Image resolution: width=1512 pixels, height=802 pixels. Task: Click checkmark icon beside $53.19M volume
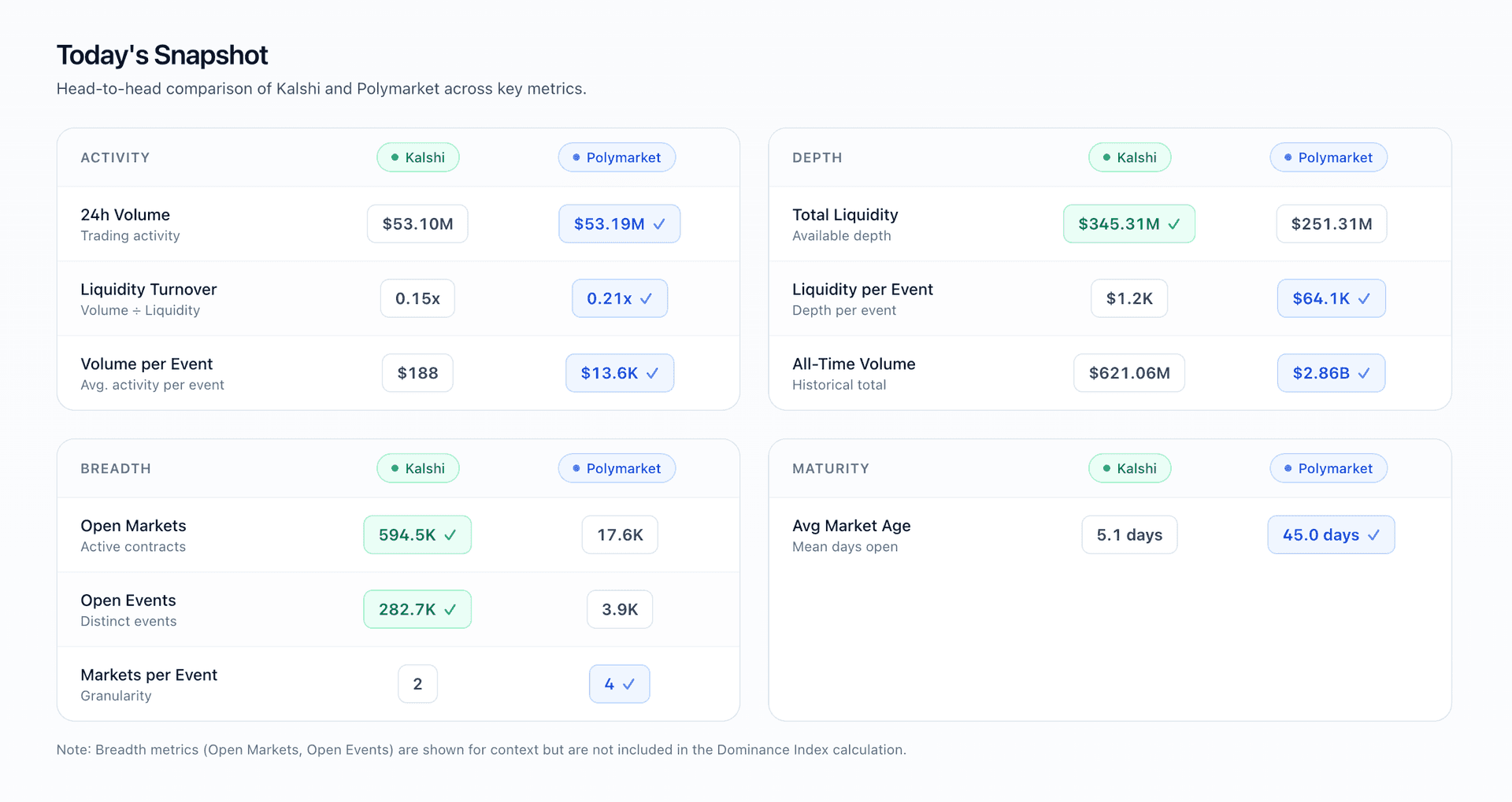click(x=659, y=224)
